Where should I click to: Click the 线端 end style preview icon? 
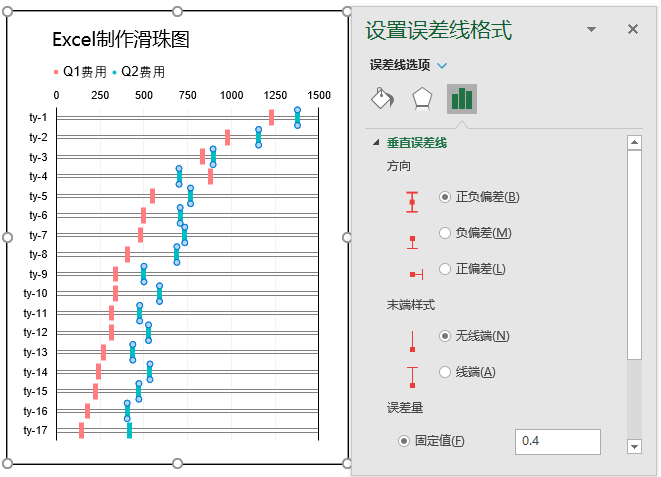point(412,377)
